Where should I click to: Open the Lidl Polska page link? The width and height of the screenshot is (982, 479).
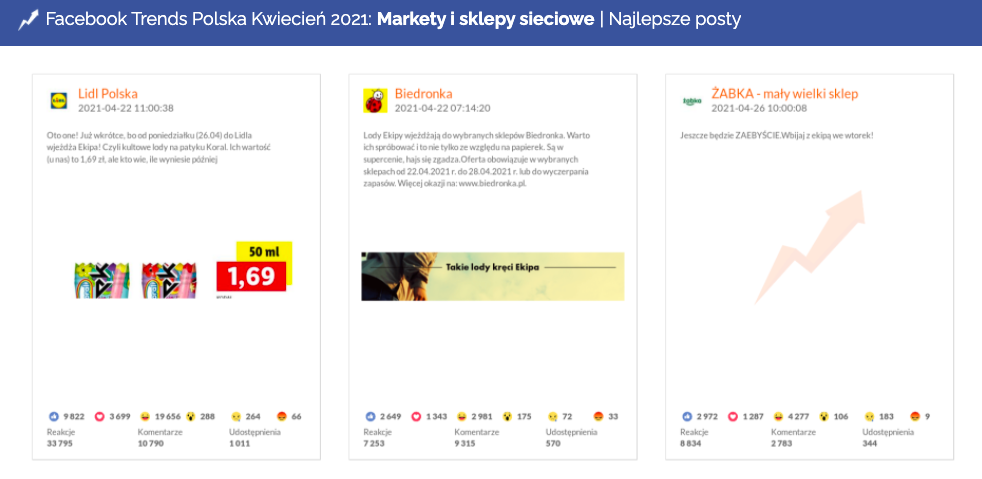point(108,93)
